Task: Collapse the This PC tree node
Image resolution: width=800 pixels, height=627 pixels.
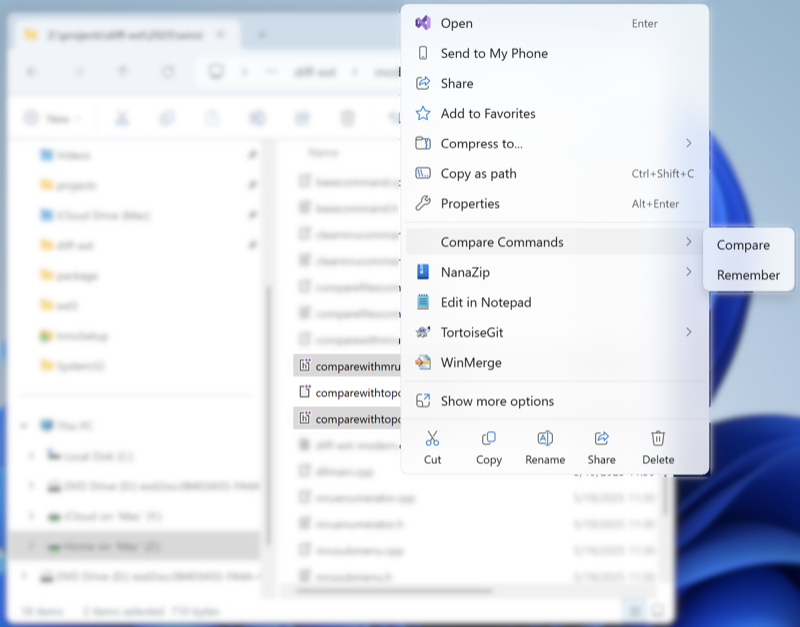Action: (24, 425)
